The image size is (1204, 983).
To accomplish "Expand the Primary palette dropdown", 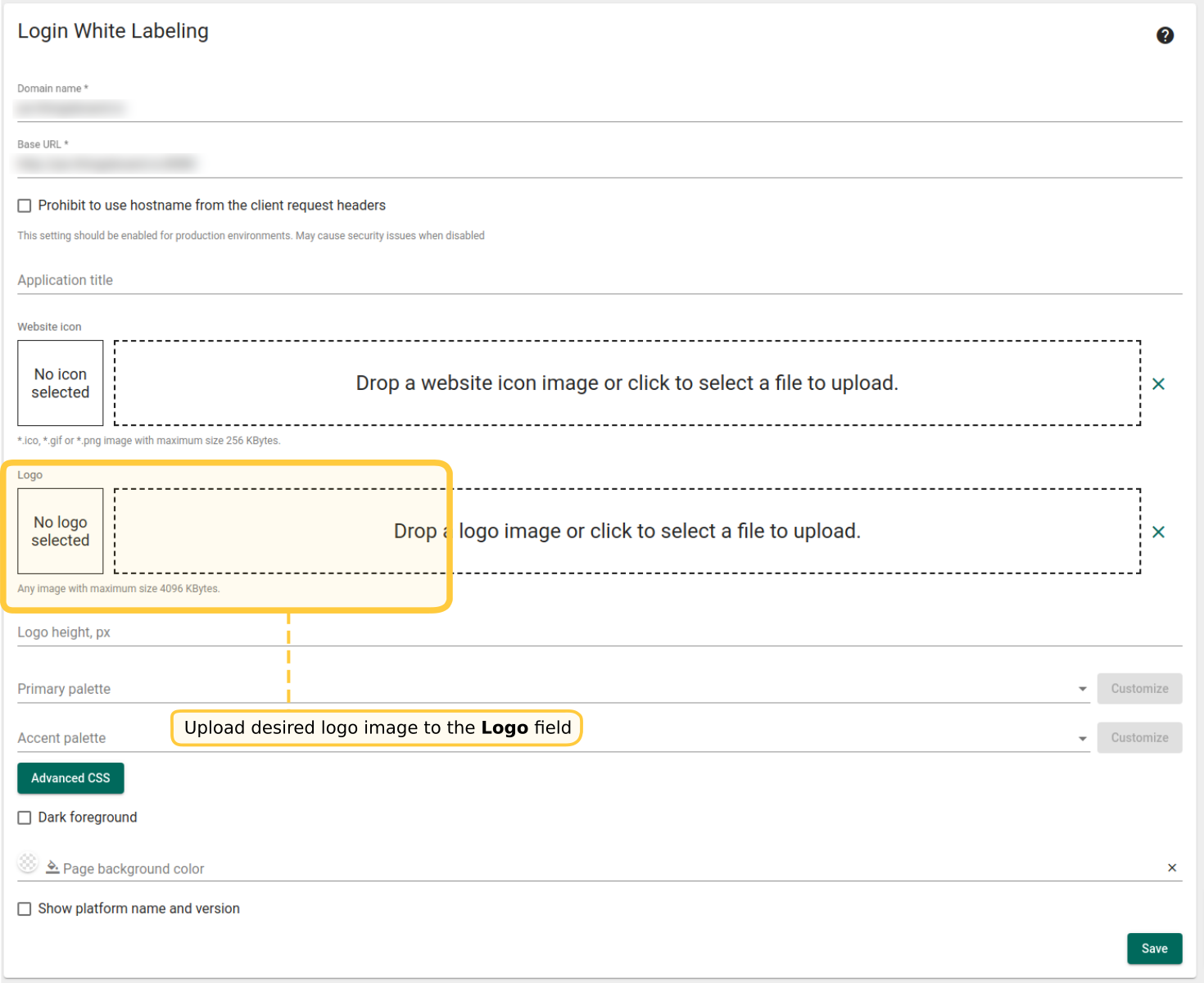I will [1082, 689].
